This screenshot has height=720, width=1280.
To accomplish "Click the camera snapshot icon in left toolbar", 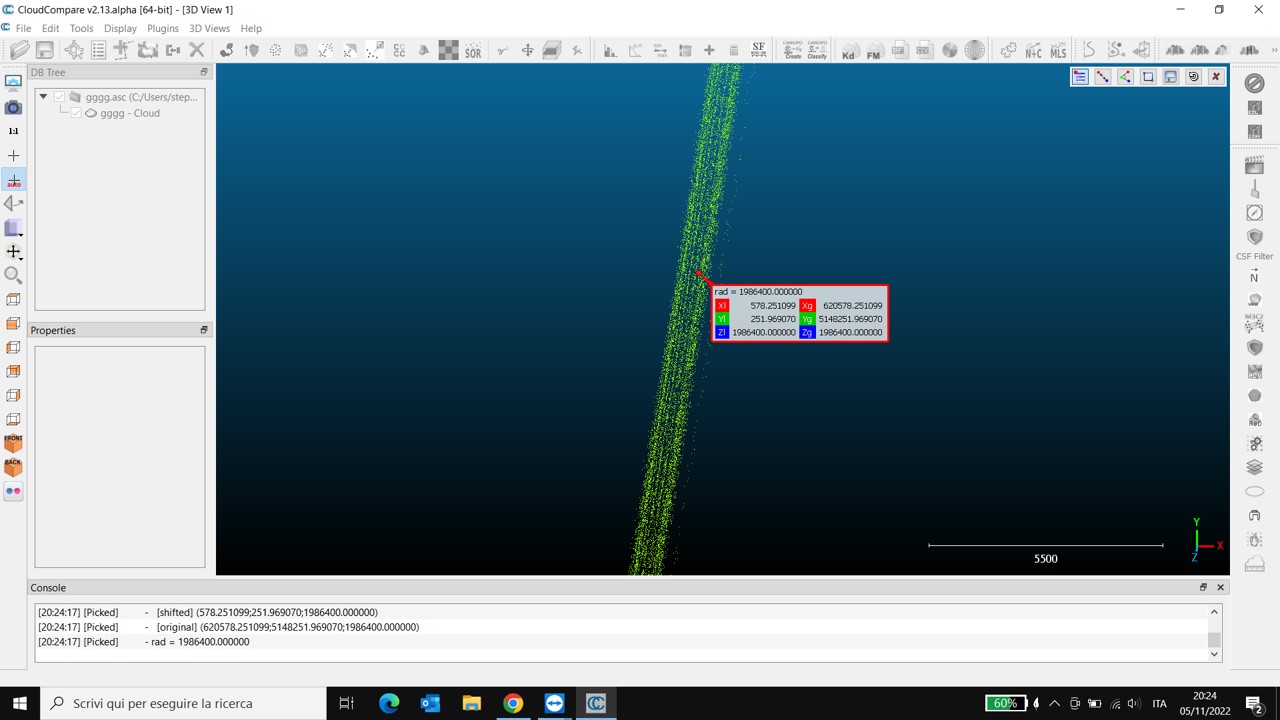I will coord(13,107).
